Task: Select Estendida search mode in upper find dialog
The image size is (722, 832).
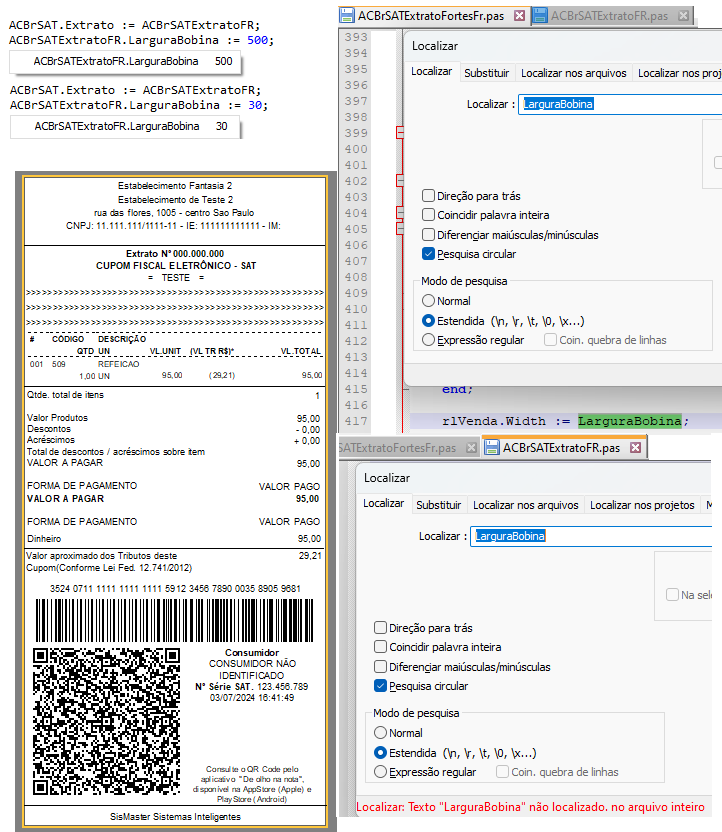Action: (429, 321)
